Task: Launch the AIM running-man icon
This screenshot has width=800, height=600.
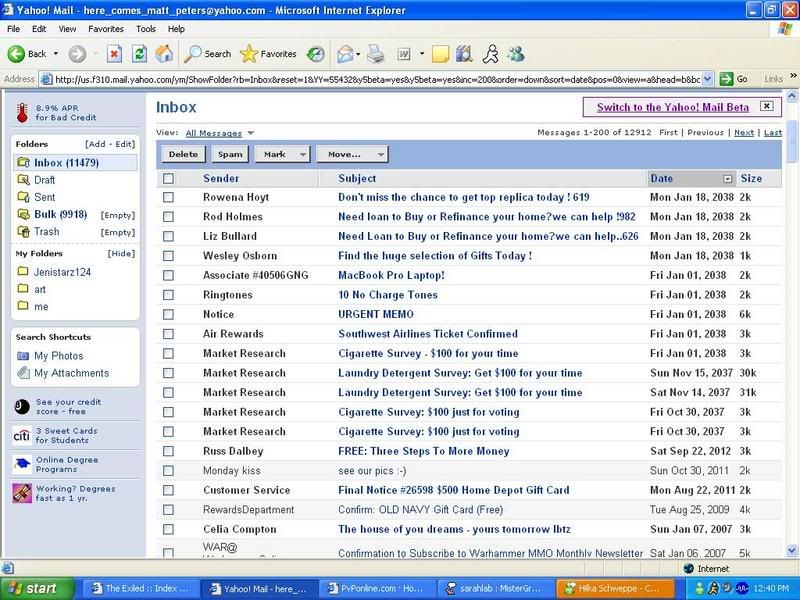Action: tap(491, 54)
